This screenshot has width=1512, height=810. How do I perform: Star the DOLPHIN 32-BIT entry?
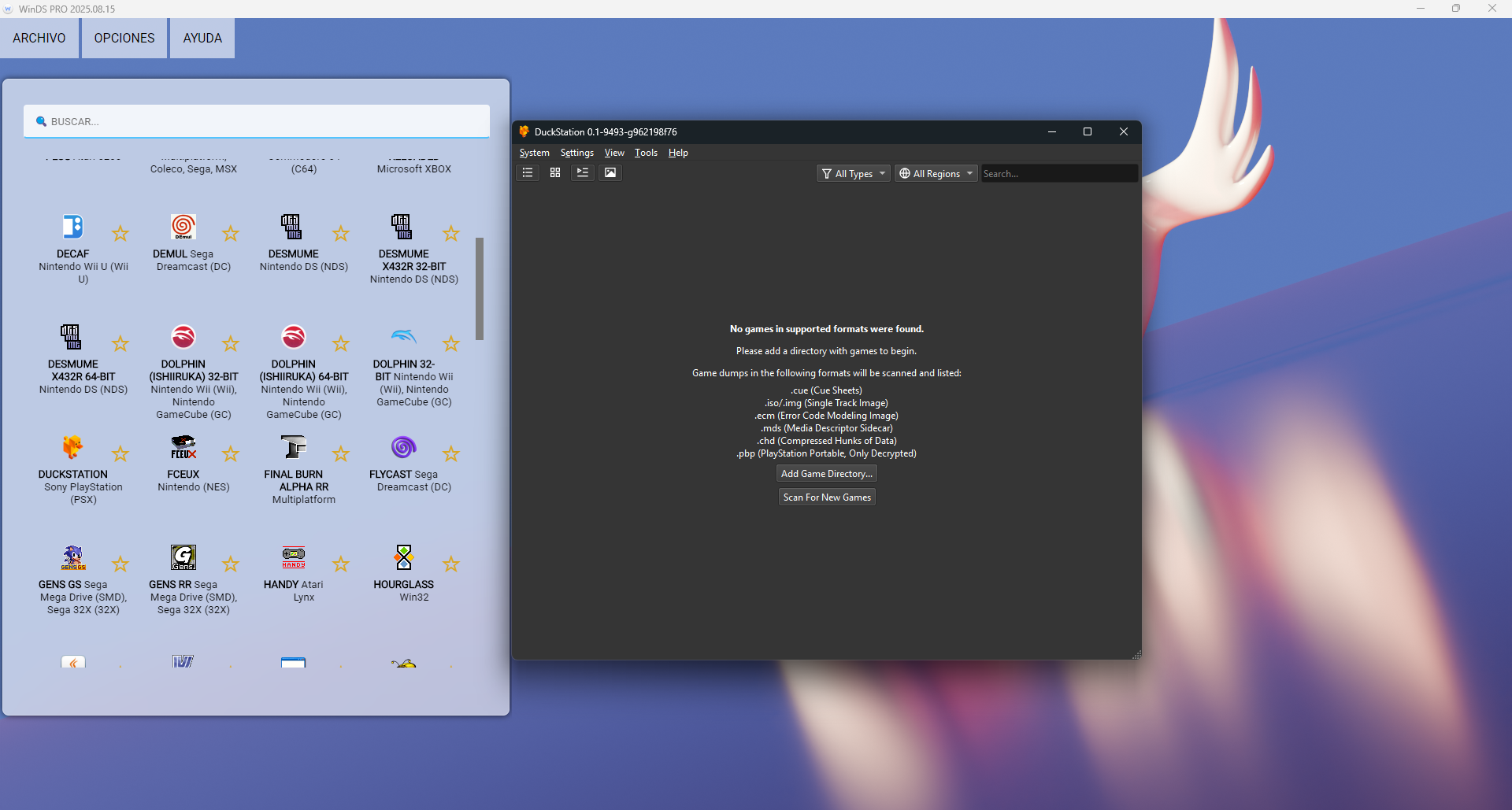click(450, 343)
